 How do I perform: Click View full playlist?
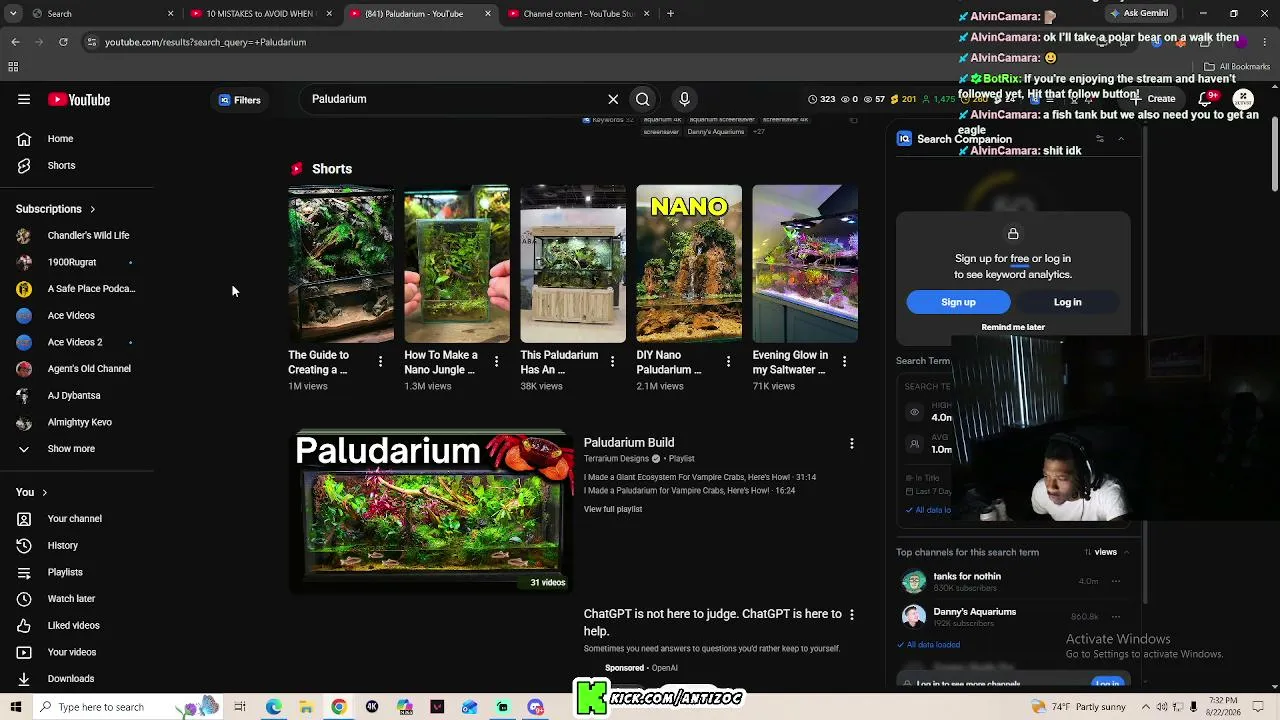(613, 509)
